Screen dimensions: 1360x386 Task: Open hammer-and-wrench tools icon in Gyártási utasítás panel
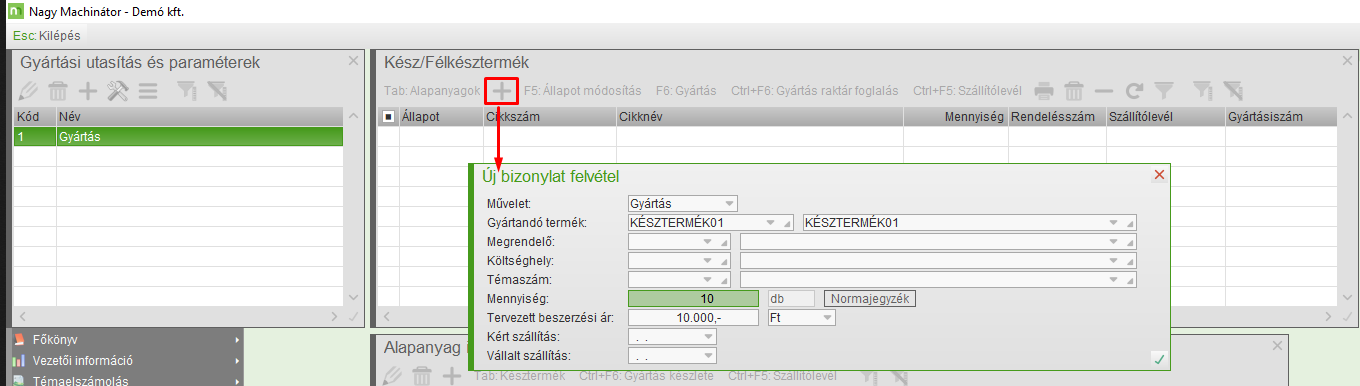pyautogui.click(x=118, y=91)
